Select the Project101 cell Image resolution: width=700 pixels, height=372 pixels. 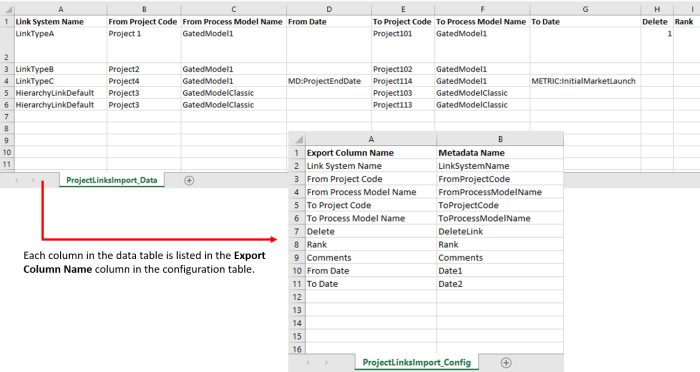click(403, 45)
